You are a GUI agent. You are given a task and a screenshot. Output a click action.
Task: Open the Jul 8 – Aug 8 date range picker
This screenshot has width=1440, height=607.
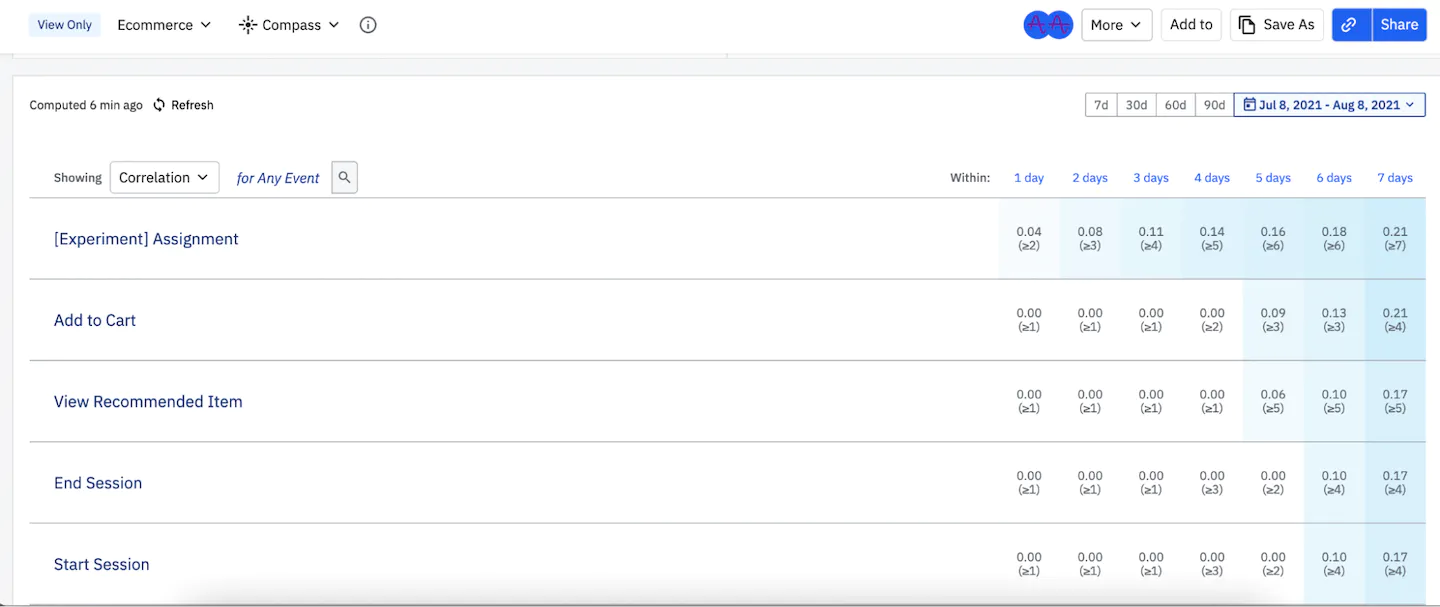1329,105
